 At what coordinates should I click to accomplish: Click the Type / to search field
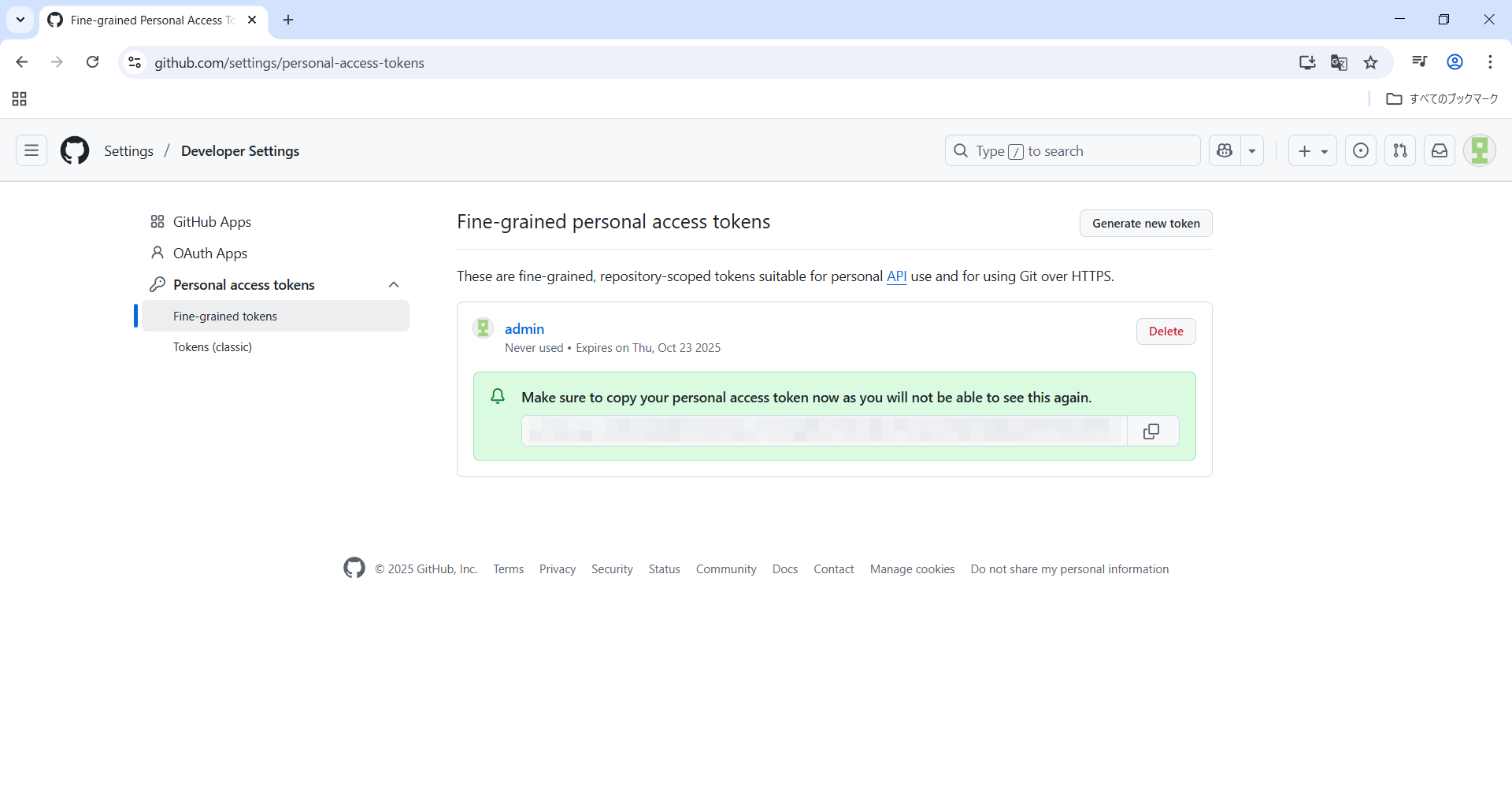tap(1071, 150)
